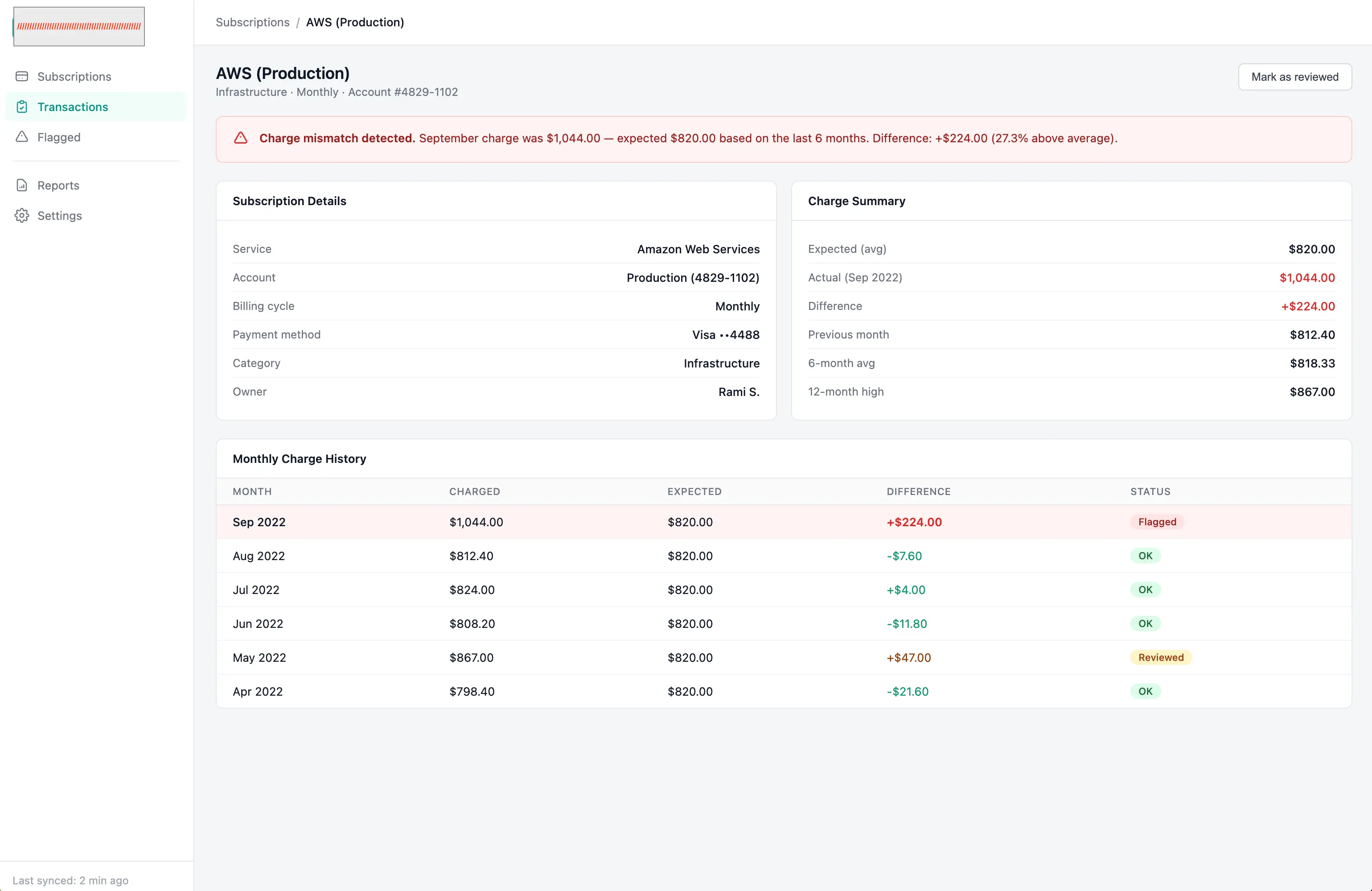Click the OK badge in Apr 2022 row
Screen dimensions: 1372x891
click(x=1146, y=691)
